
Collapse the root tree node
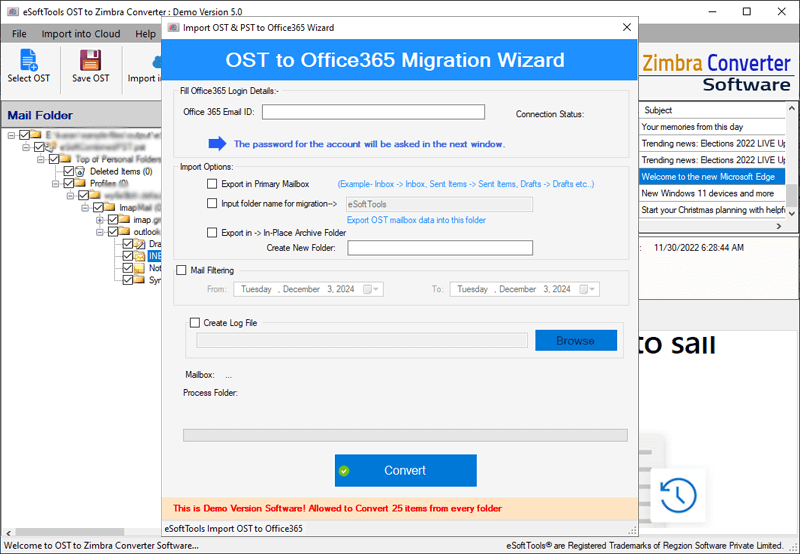point(11,135)
